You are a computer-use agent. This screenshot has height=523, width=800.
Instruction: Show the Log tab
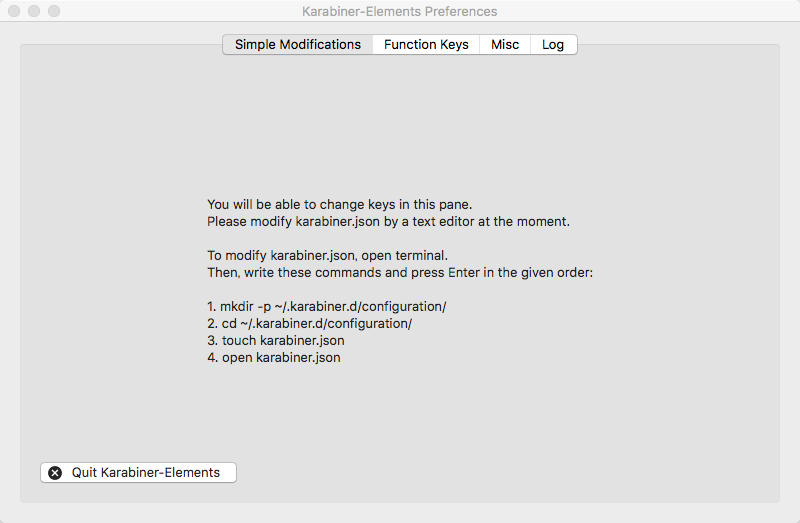553,44
